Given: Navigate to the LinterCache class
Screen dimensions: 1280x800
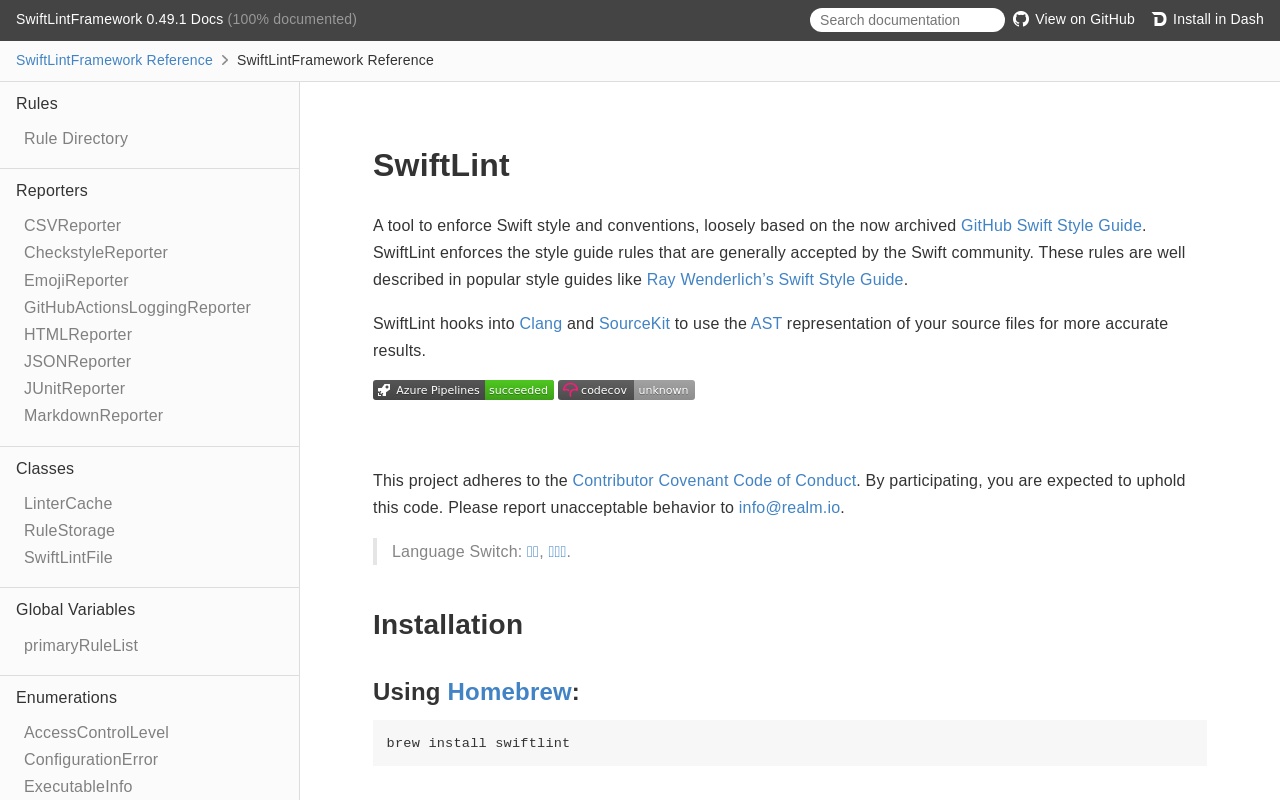Looking at the screenshot, I should tap(68, 504).
